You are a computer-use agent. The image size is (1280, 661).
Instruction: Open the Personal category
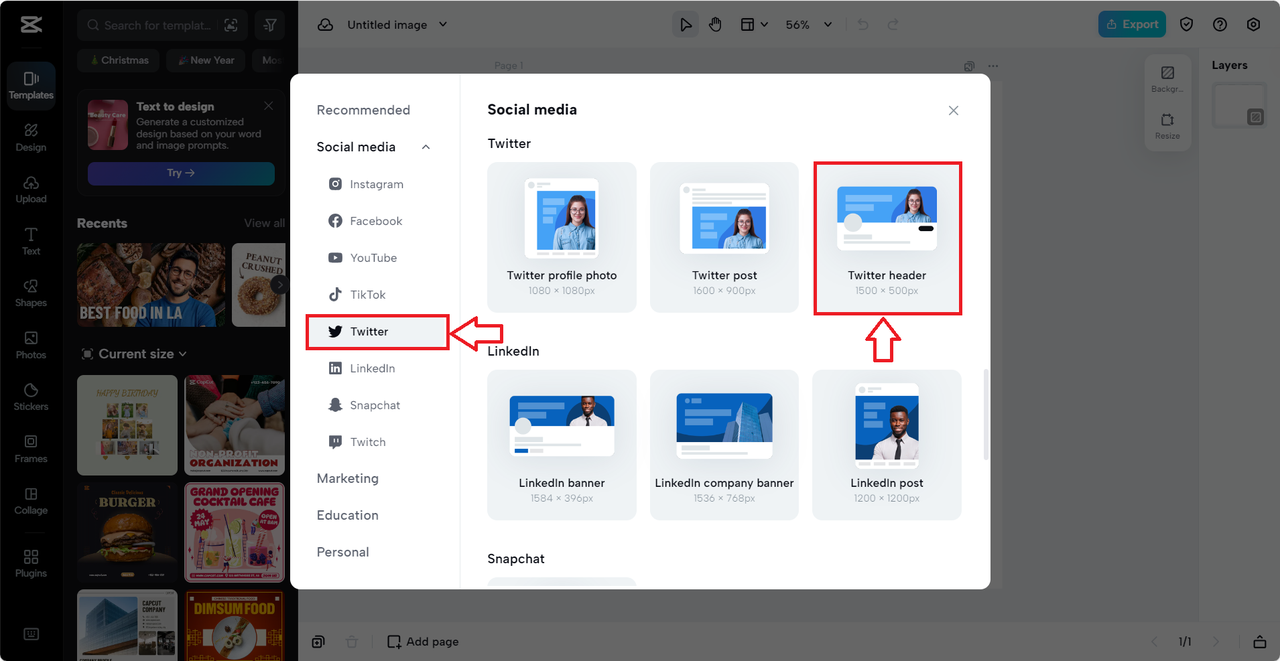pyautogui.click(x=343, y=552)
